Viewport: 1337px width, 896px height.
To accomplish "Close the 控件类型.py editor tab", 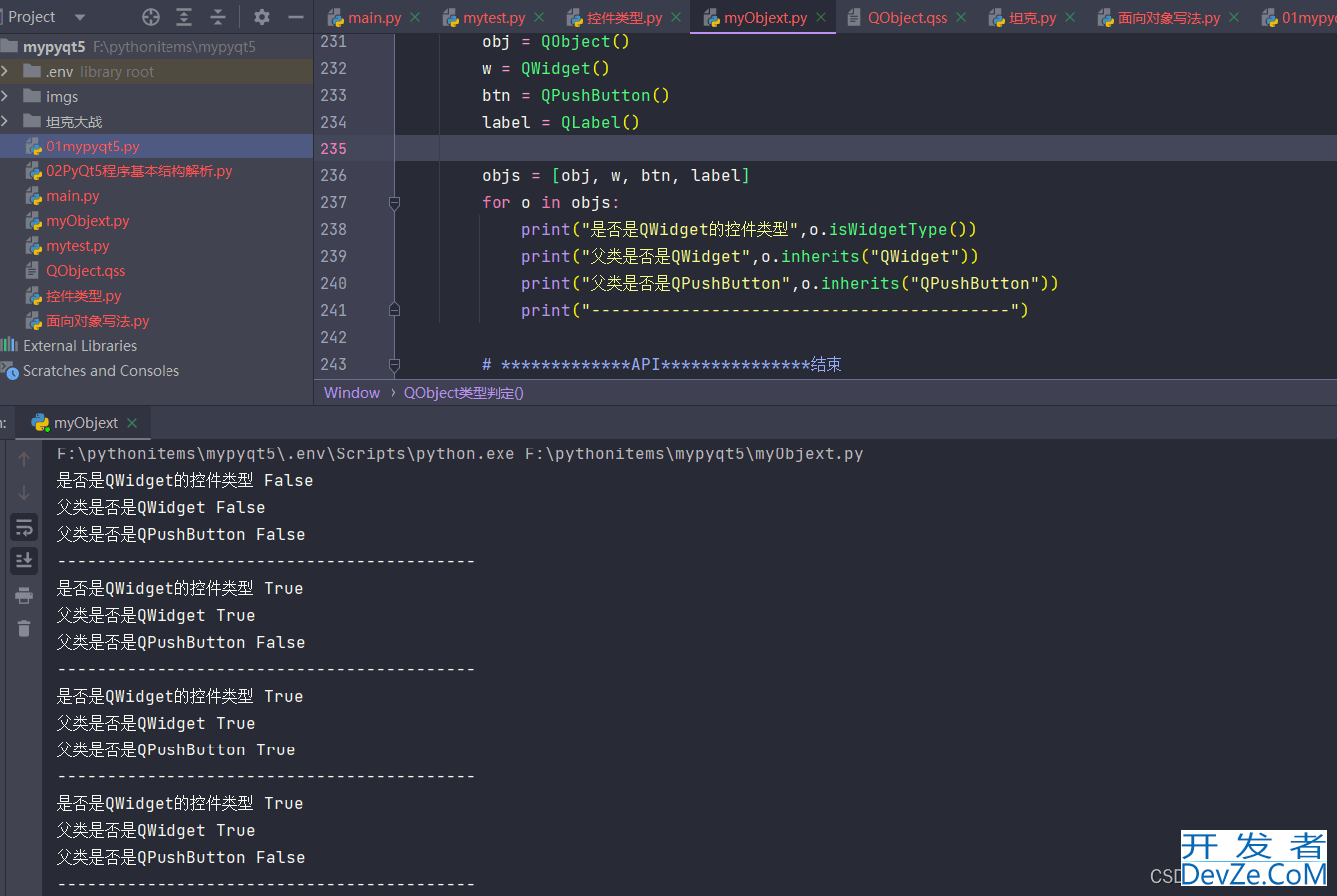I will click(677, 17).
